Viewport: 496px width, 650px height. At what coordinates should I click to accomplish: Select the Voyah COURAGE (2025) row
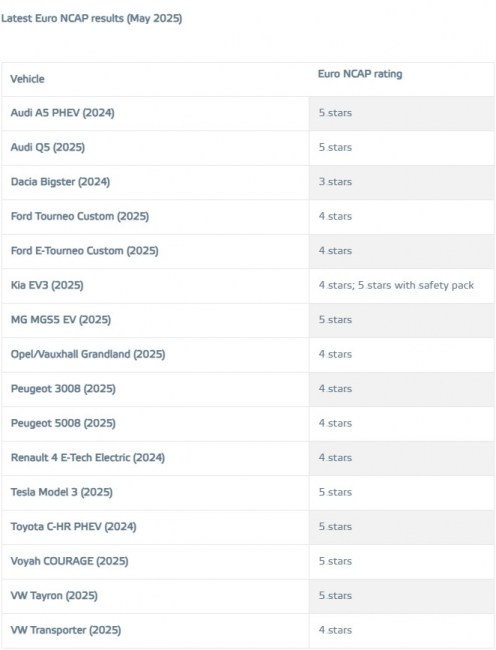[x=248, y=561]
